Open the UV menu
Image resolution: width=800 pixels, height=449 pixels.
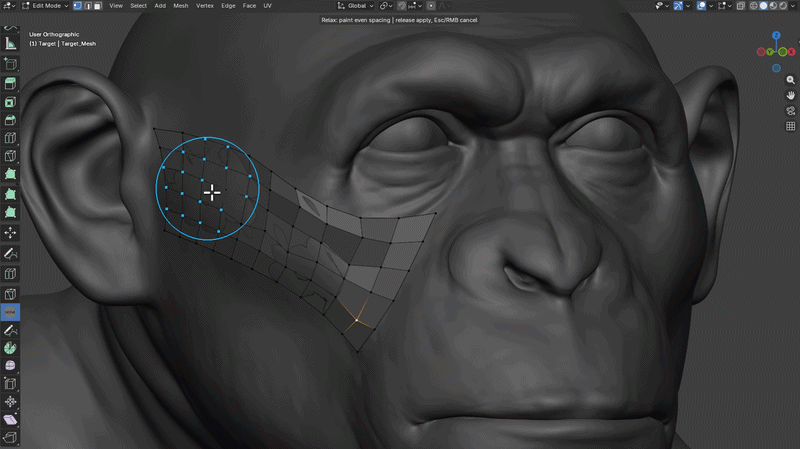267,6
